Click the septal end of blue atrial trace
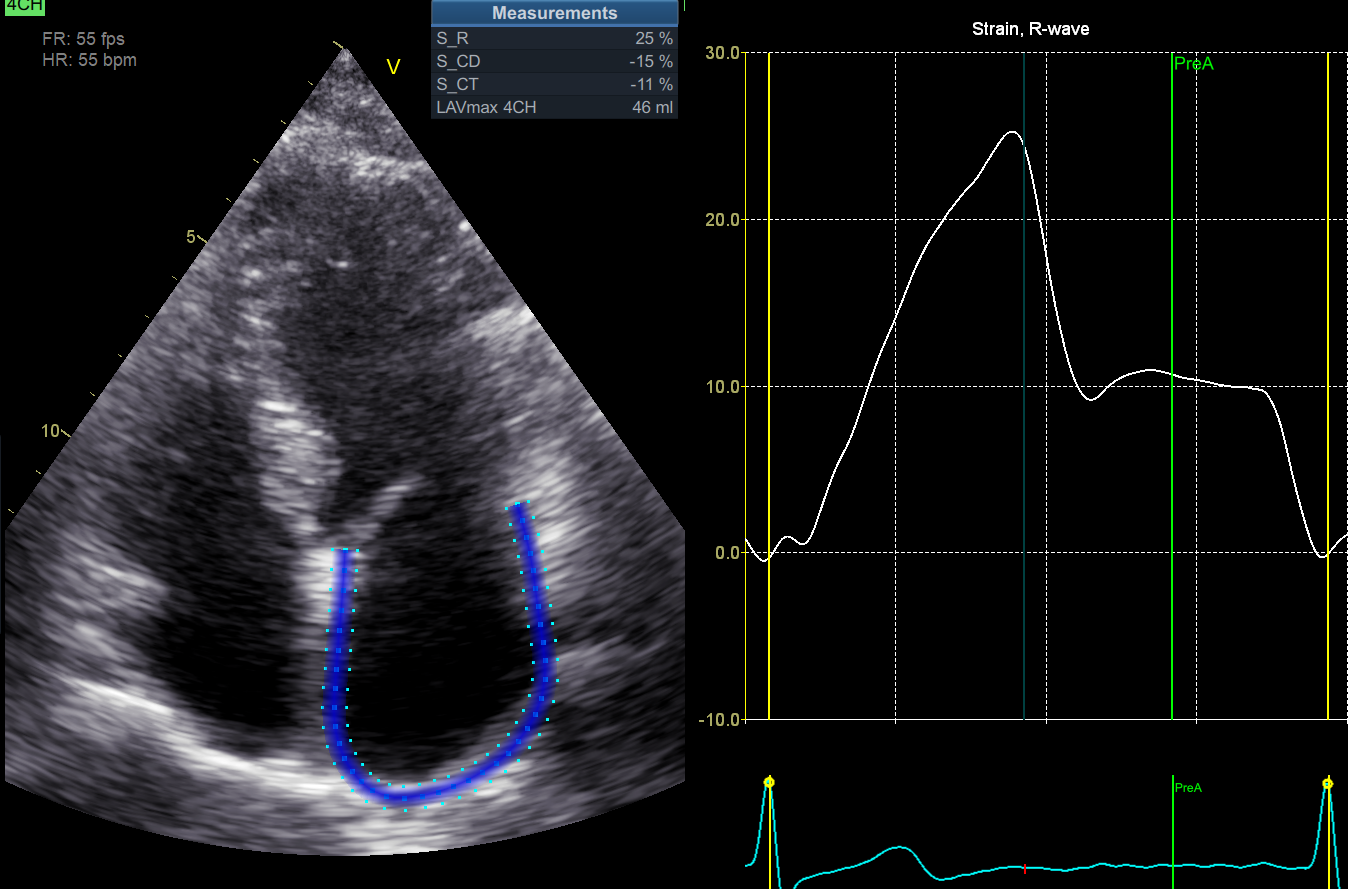The width and height of the screenshot is (1348, 889). tap(344, 551)
